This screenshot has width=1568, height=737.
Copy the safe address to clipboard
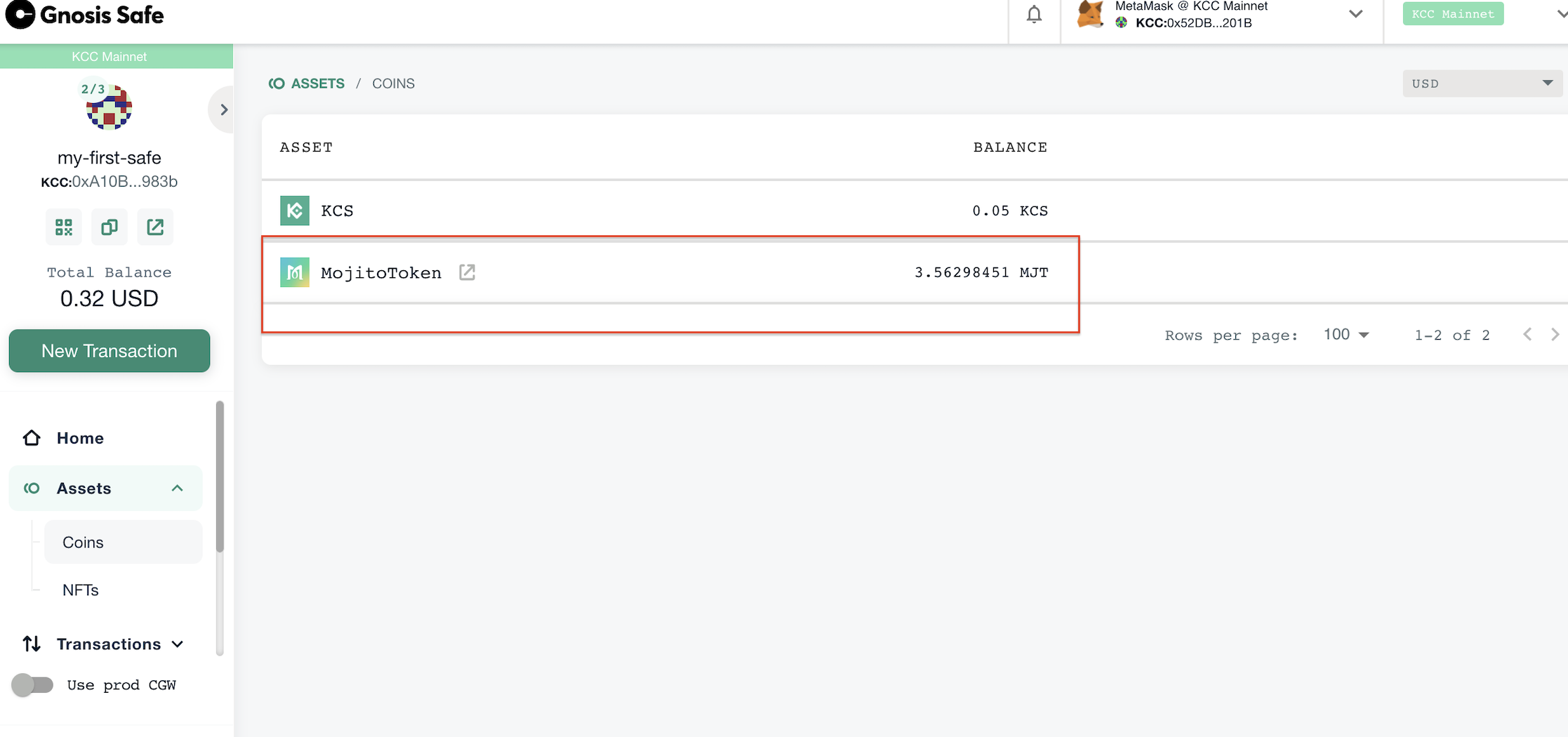109,227
